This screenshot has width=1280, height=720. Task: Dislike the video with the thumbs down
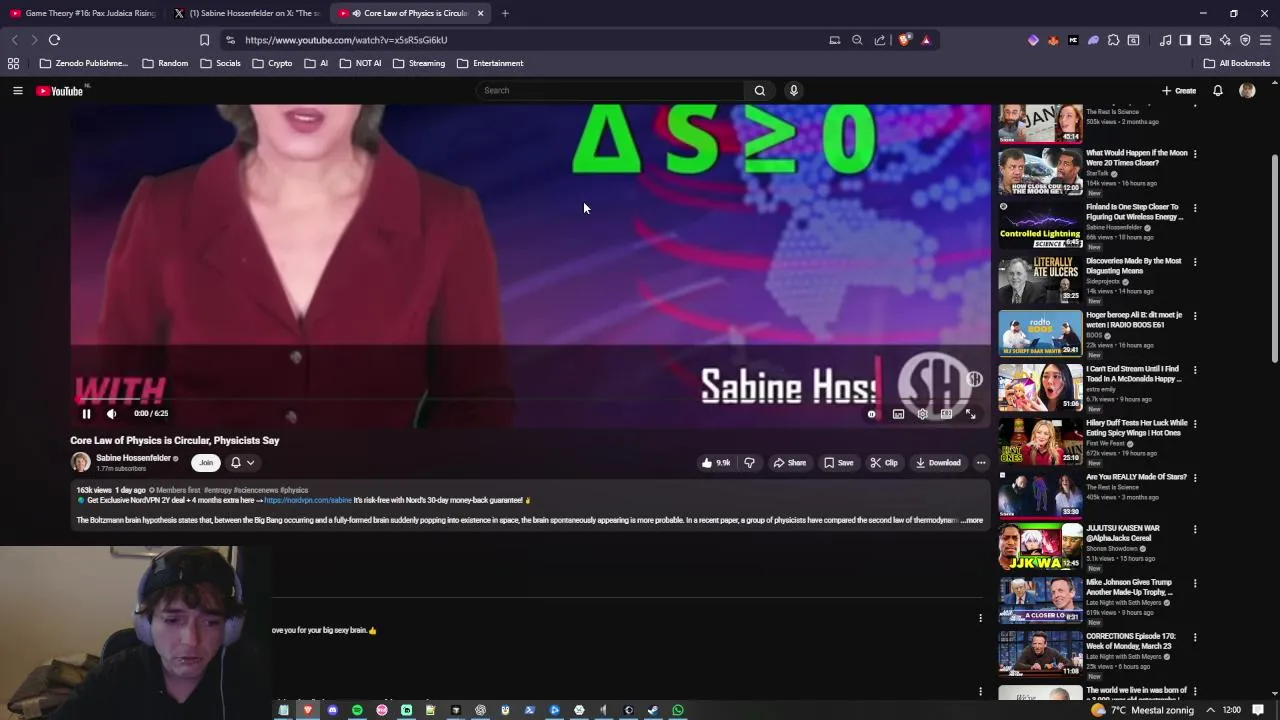click(749, 463)
